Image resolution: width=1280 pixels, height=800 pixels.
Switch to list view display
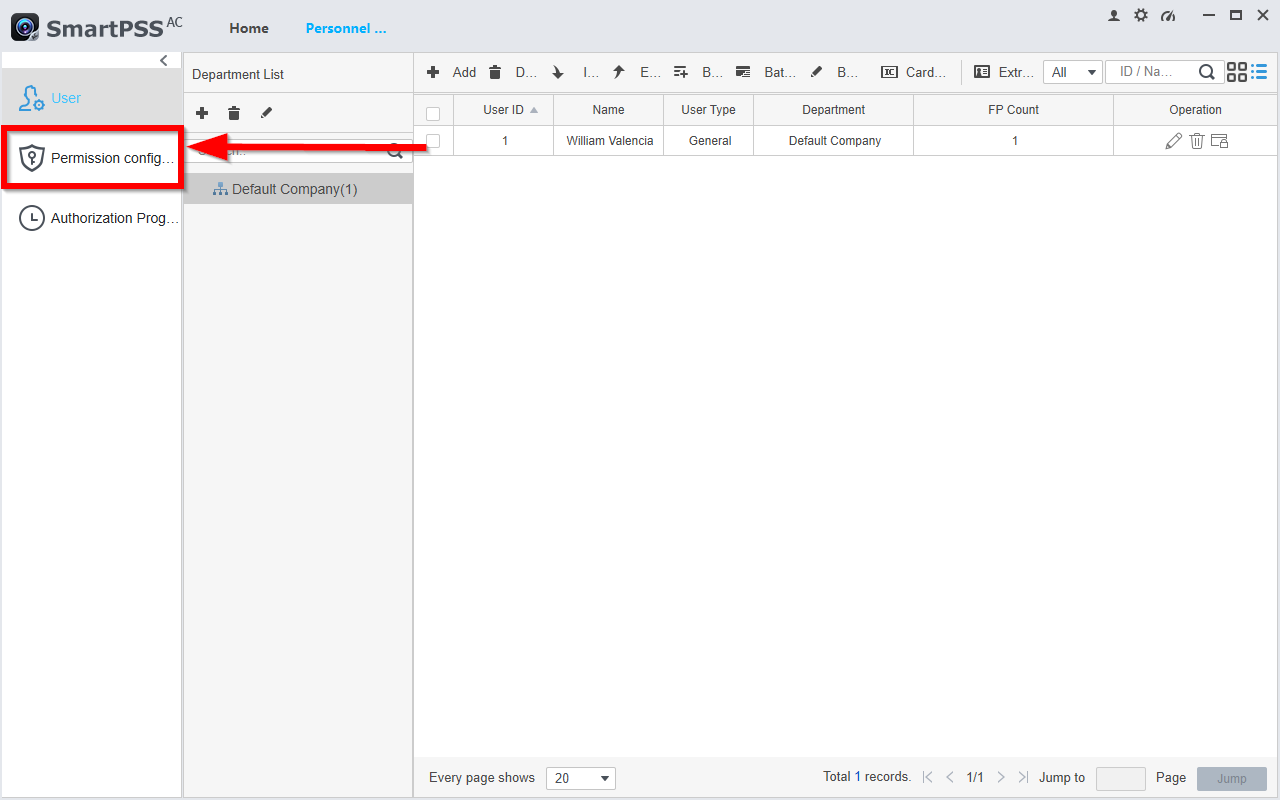1259,72
